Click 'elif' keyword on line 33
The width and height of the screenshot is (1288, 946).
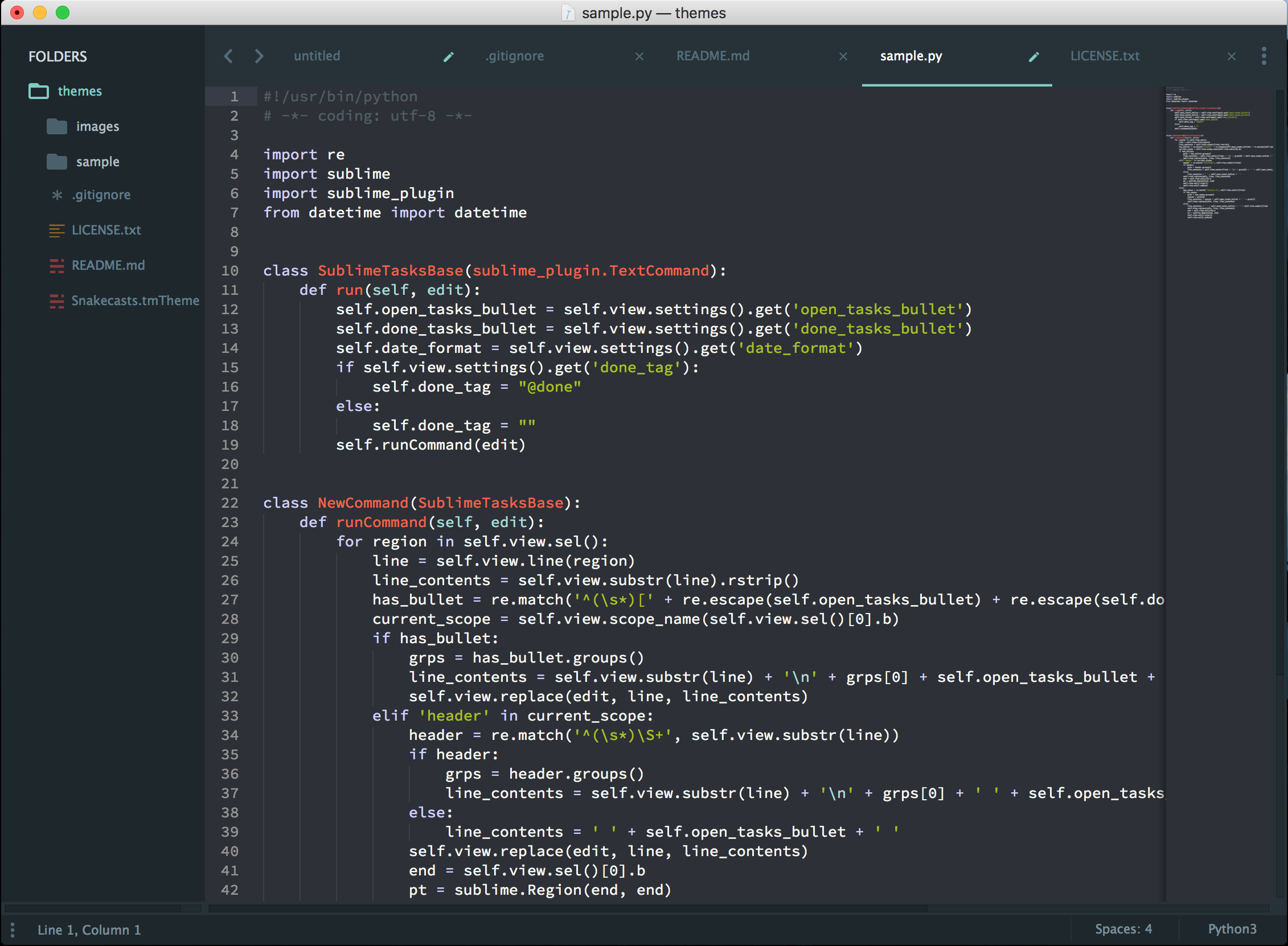[x=391, y=716]
